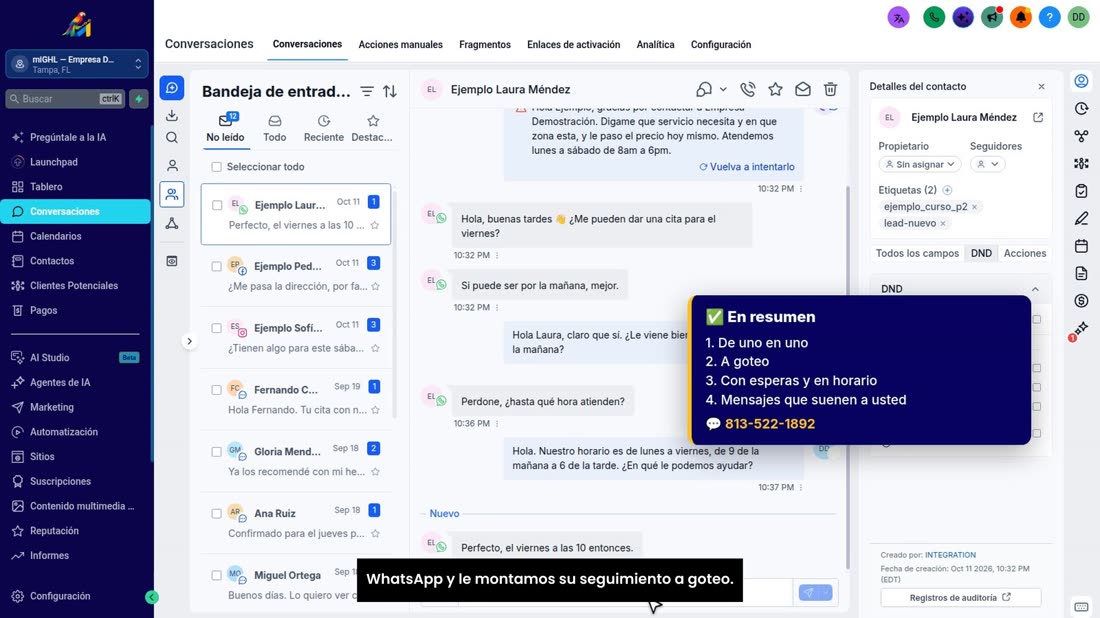Remove the lead-nuevo tag

pyautogui.click(x=943, y=224)
